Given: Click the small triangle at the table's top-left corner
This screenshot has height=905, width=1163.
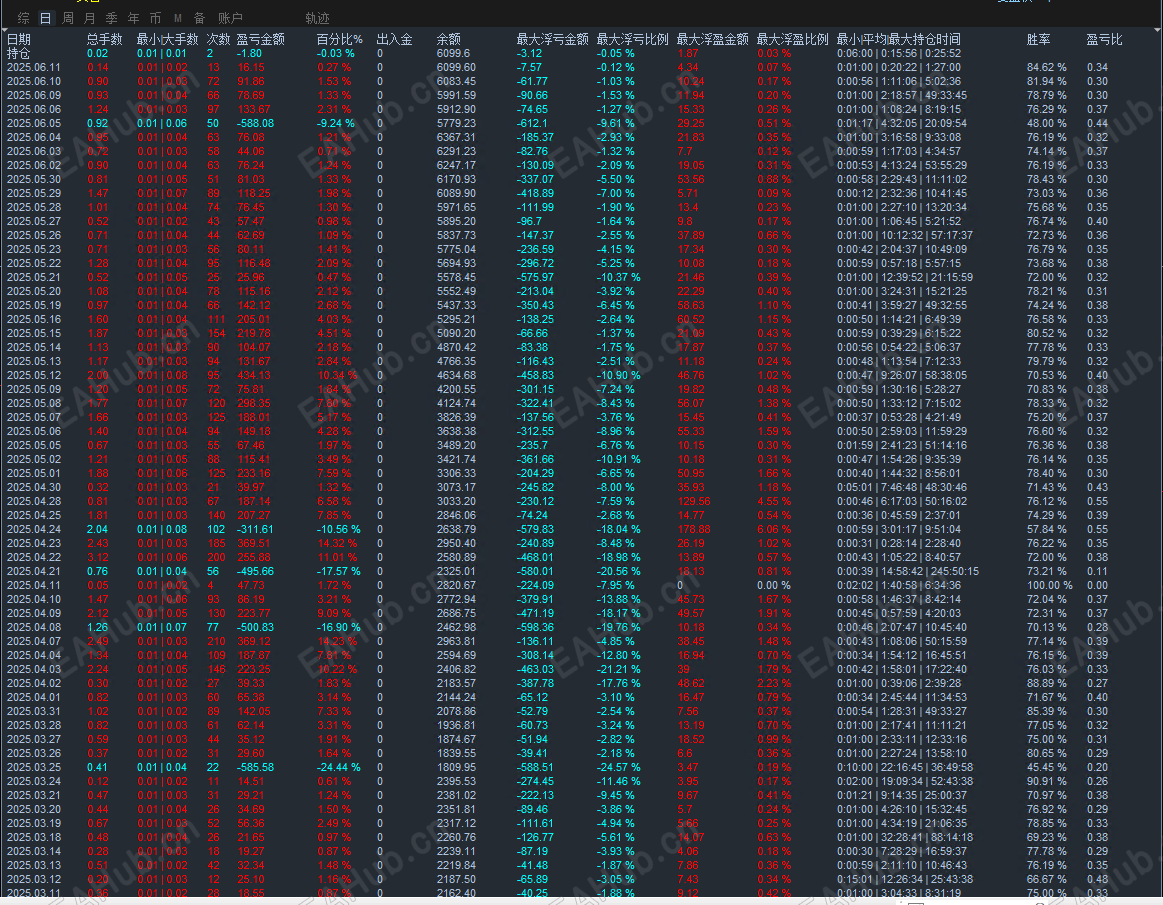Looking at the screenshot, I should pyautogui.click(x=4, y=30).
